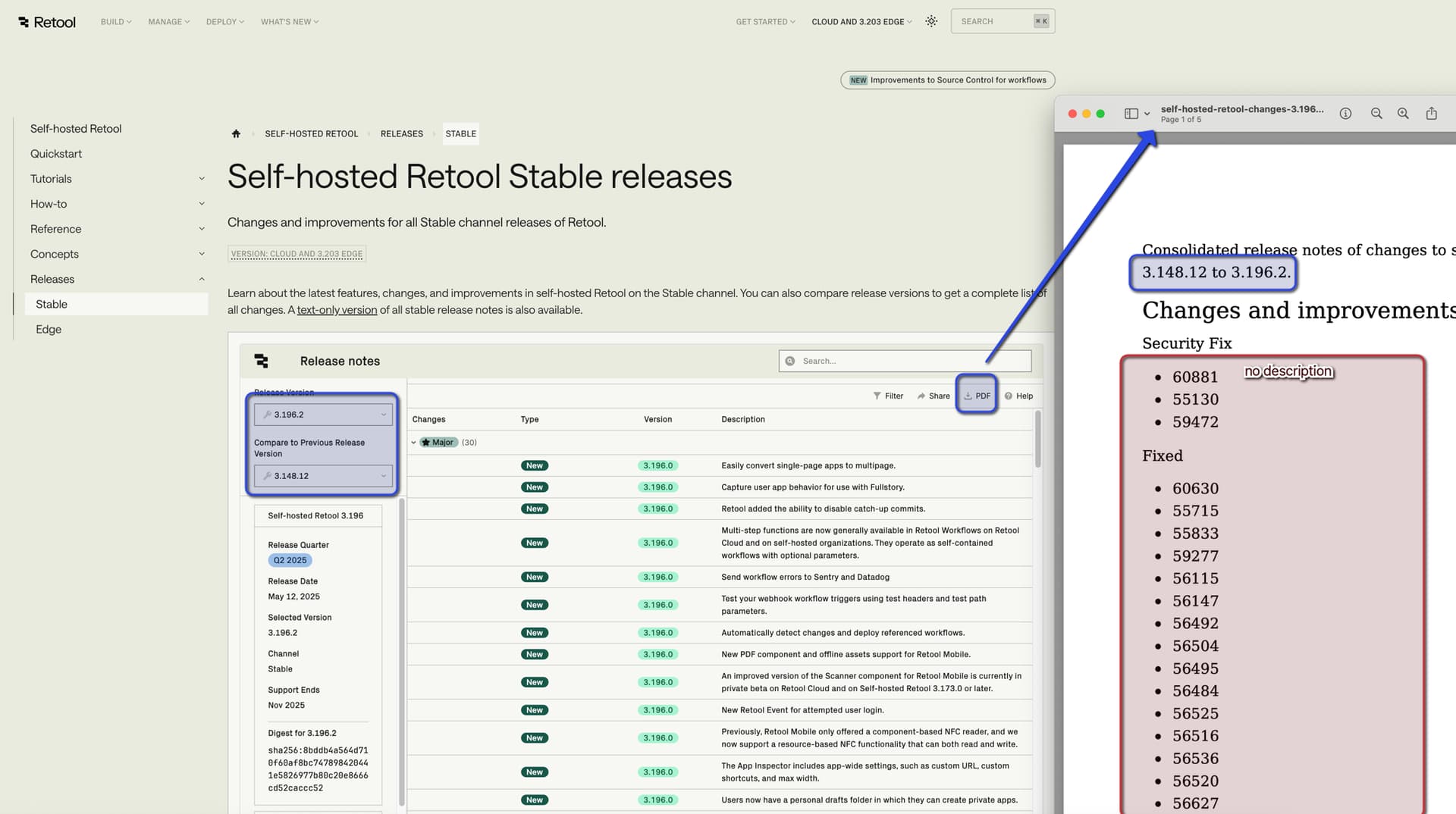The height and width of the screenshot is (814, 1456).
Task: Click row 'New Retool Event for attempted user login'
Action: coord(720,710)
